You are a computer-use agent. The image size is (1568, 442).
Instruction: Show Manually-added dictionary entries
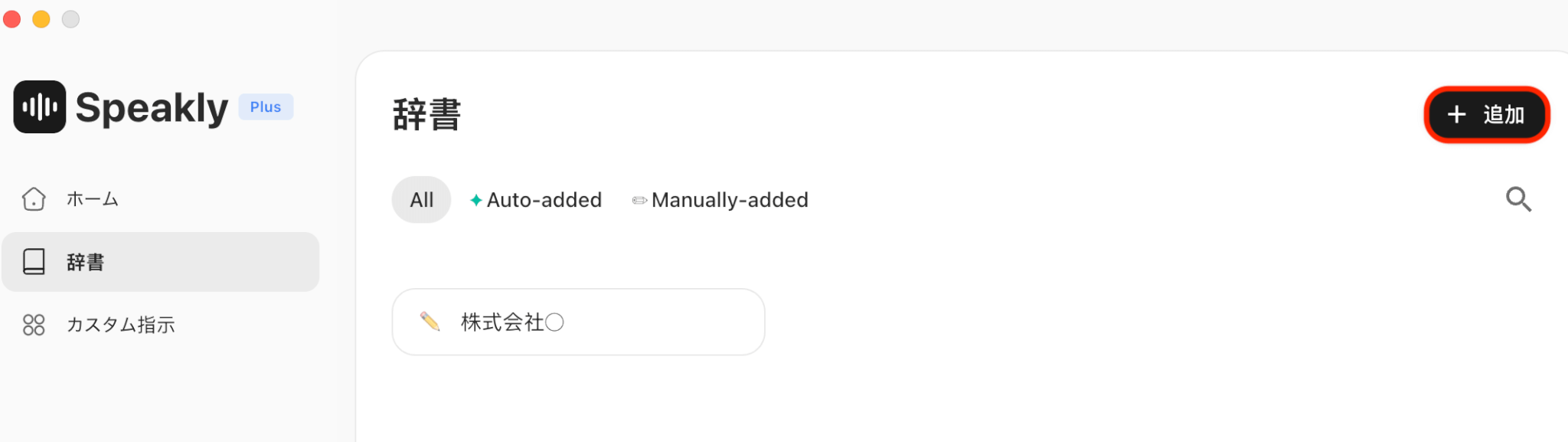[729, 200]
